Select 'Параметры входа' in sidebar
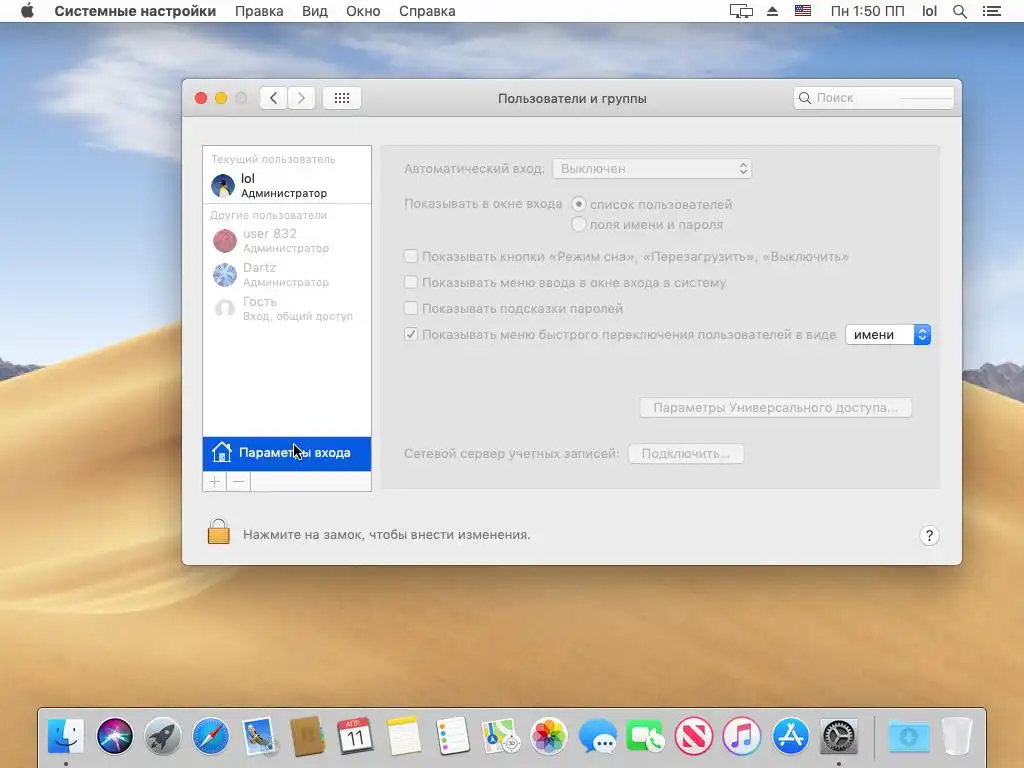Screen dimensions: 1024x768 [x=287, y=453]
